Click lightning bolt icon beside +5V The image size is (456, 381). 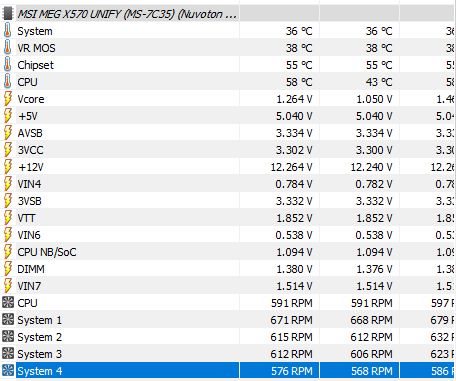tap(8, 116)
